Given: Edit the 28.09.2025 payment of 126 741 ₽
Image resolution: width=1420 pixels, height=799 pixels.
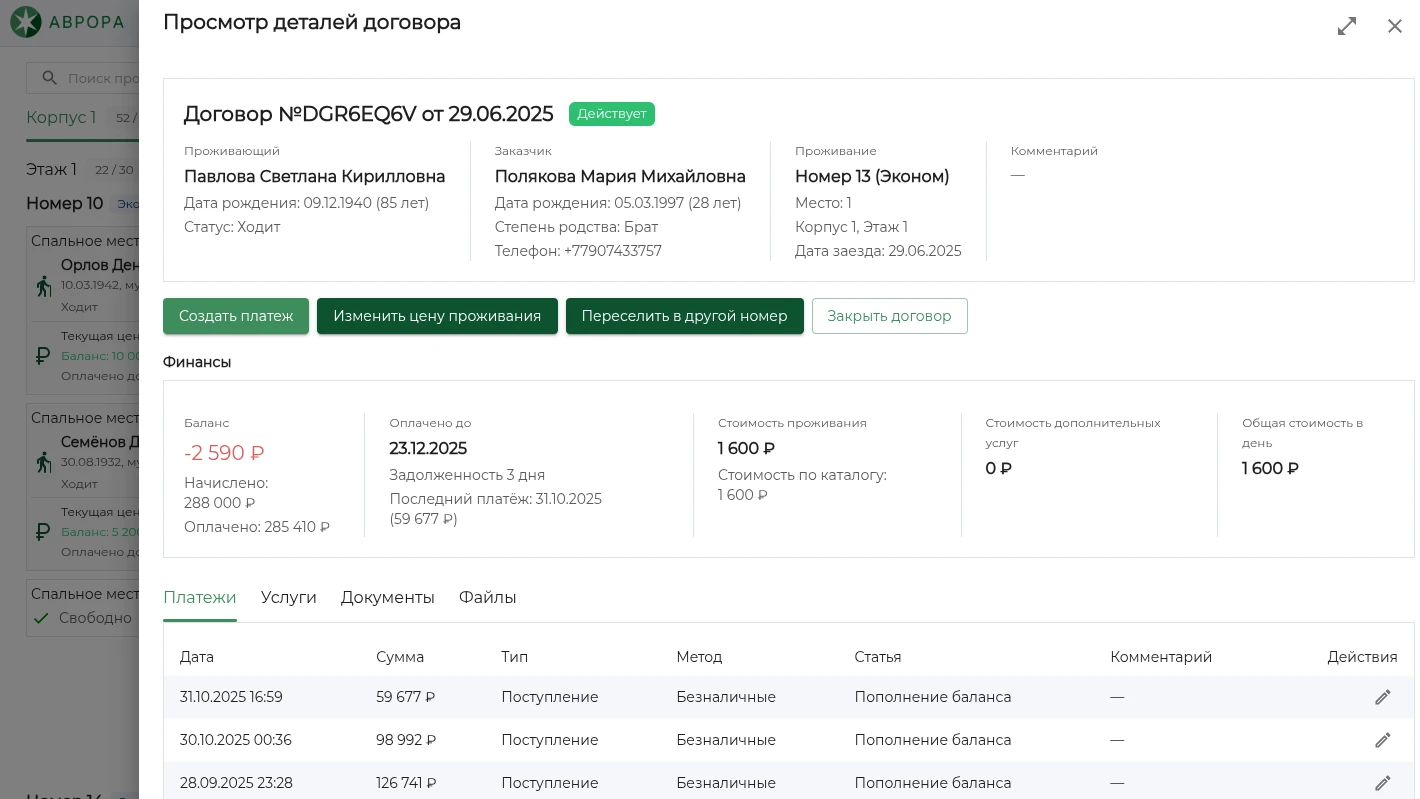Looking at the screenshot, I should pos(1382,783).
